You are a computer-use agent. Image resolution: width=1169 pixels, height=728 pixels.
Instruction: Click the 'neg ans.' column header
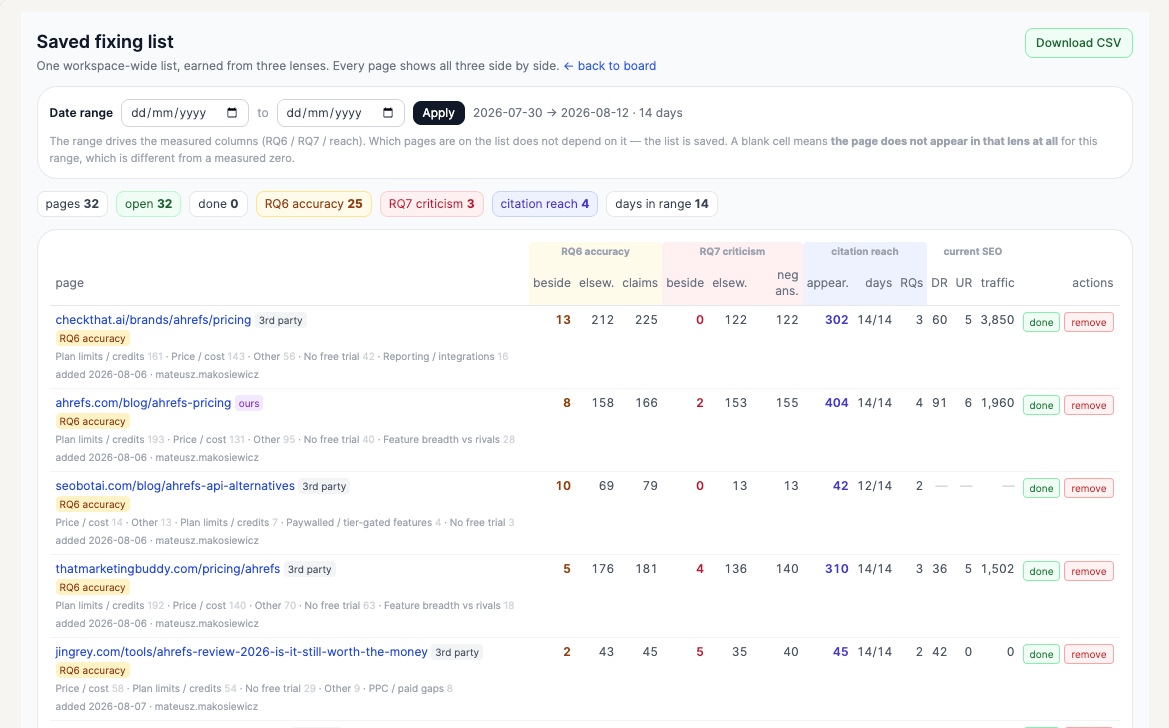point(787,283)
